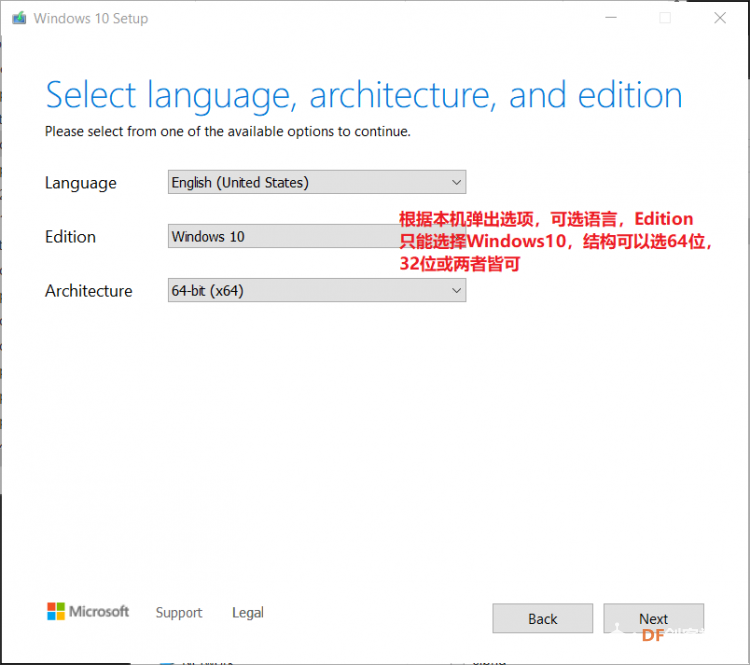Click the 'Please select from one' instruction text
Screen dimensions: 750x665
tap(228, 132)
